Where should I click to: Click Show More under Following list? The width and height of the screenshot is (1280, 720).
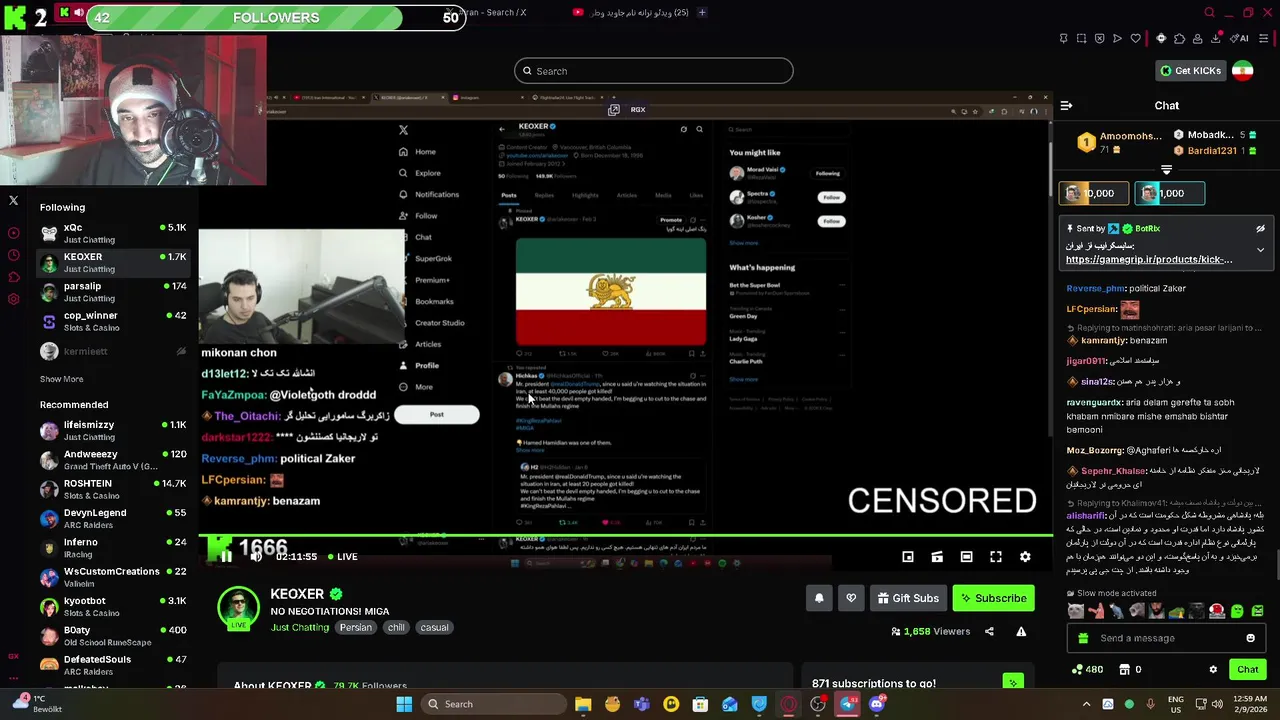pyautogui.click(x=61, y=379)
